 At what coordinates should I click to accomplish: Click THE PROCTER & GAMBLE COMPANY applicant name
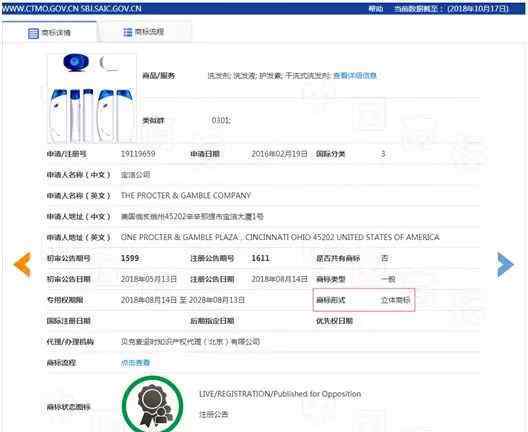pyautogui.click(x=186, y=196)
